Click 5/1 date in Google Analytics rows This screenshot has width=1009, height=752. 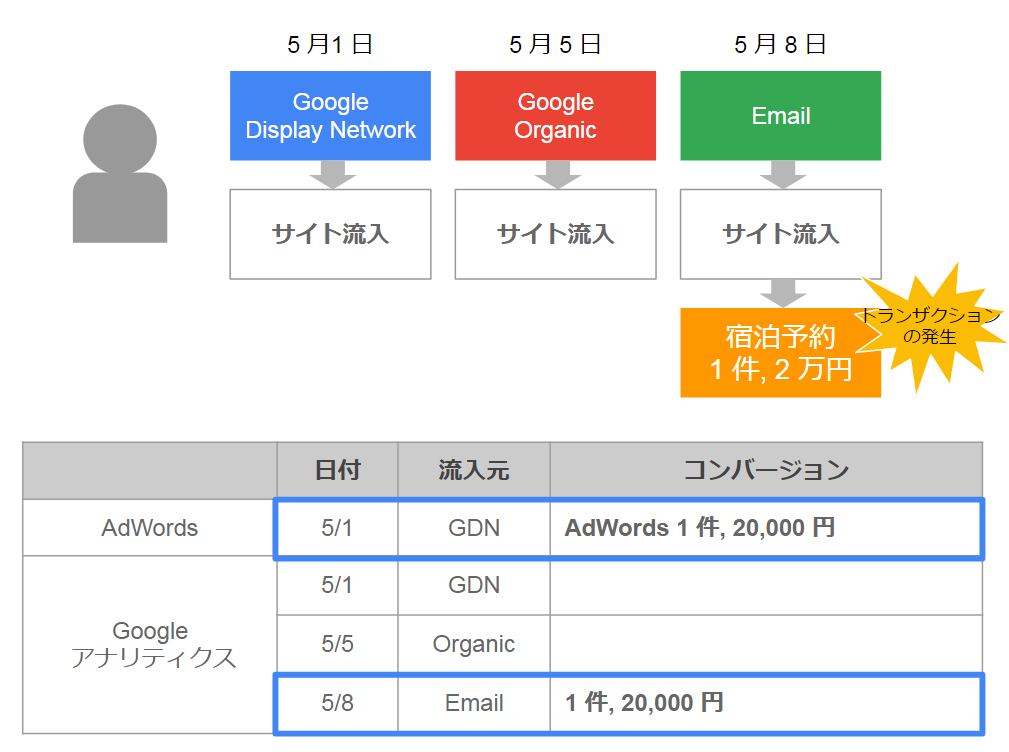[x=337, y=585]
